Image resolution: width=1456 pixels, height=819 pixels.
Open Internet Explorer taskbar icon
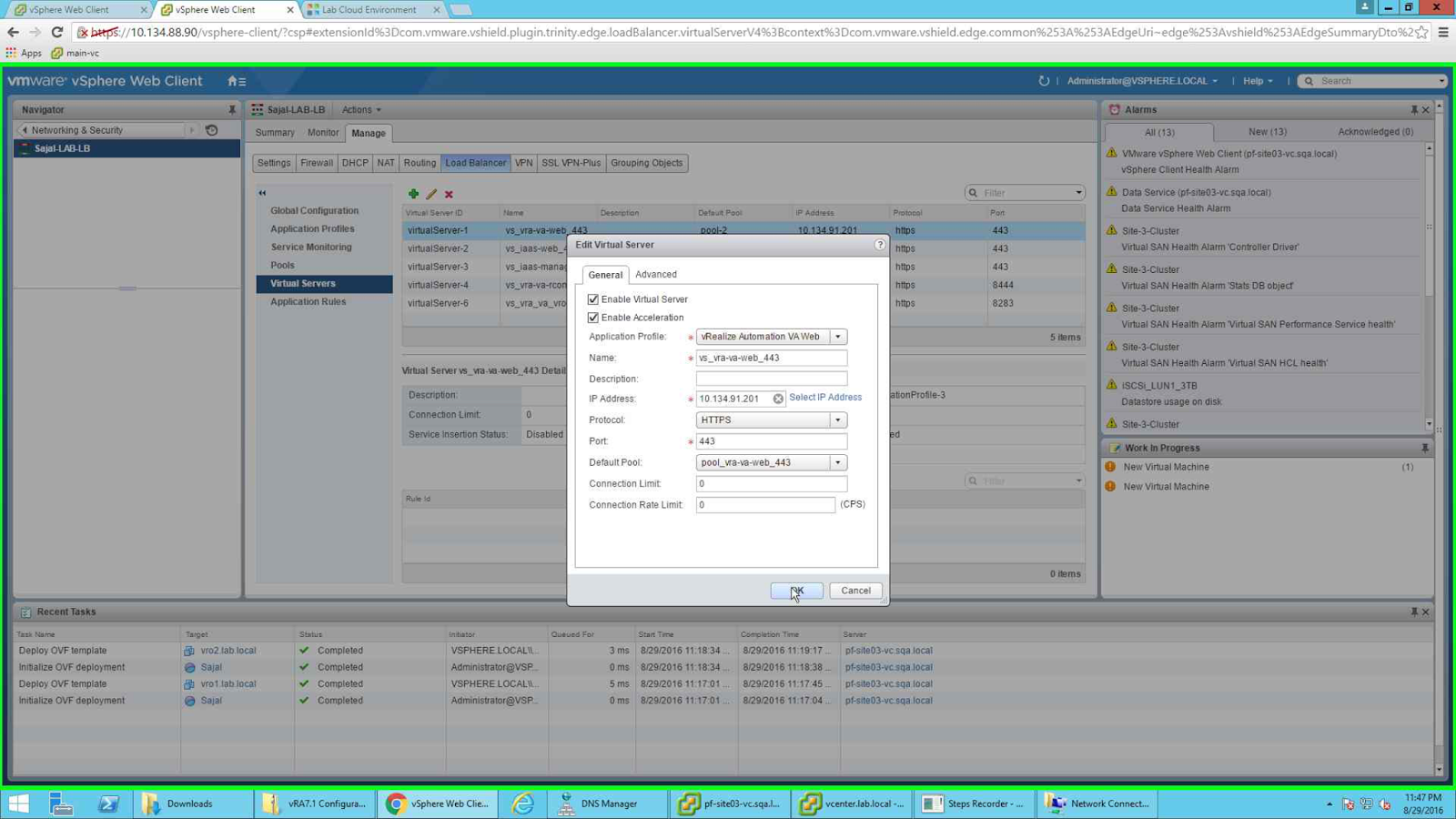(x=523, y=804)
